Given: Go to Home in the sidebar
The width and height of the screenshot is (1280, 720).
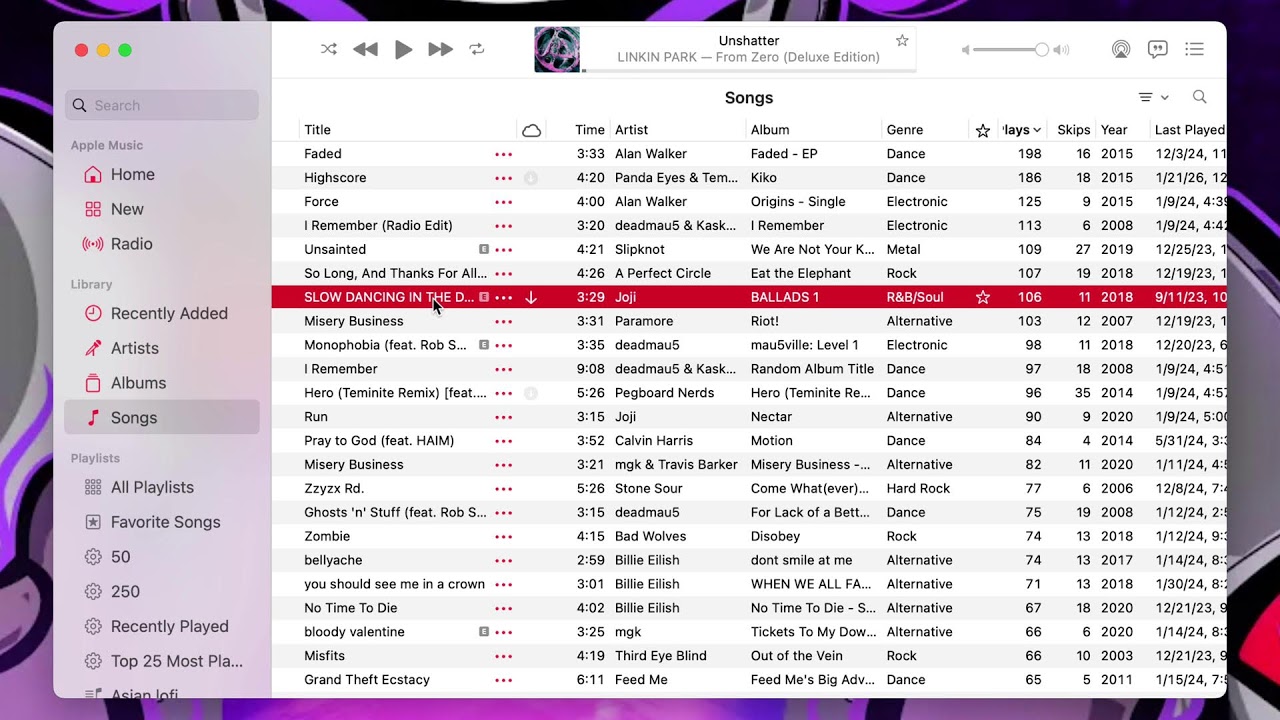Looking at the screenshot, I should pos(162,174).
